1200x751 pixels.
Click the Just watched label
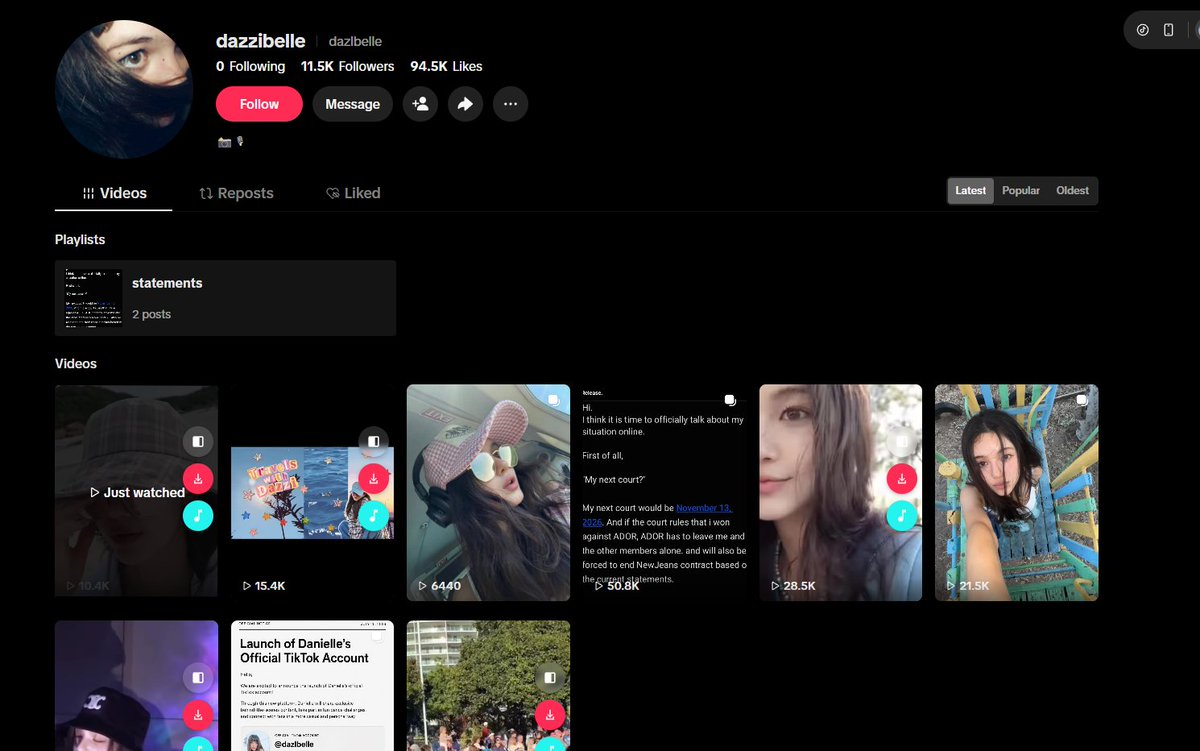(137, 492)
